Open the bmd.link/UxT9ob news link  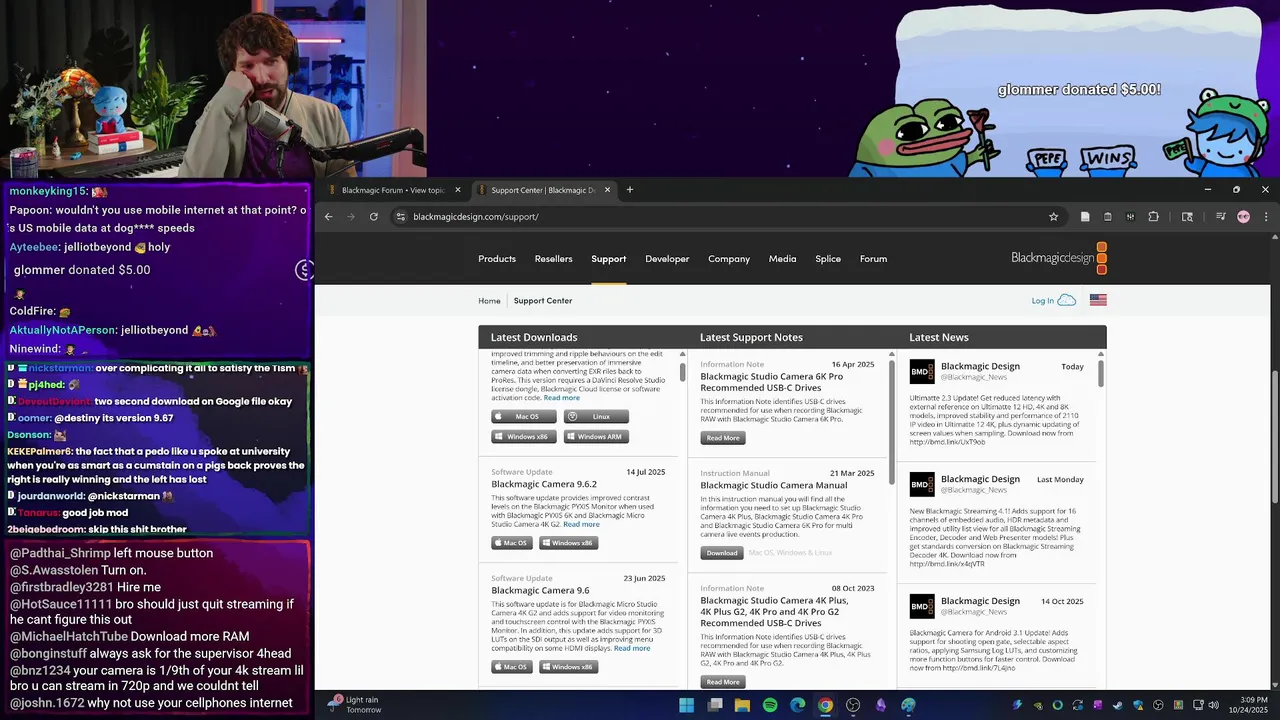click(x=948, y=442)
